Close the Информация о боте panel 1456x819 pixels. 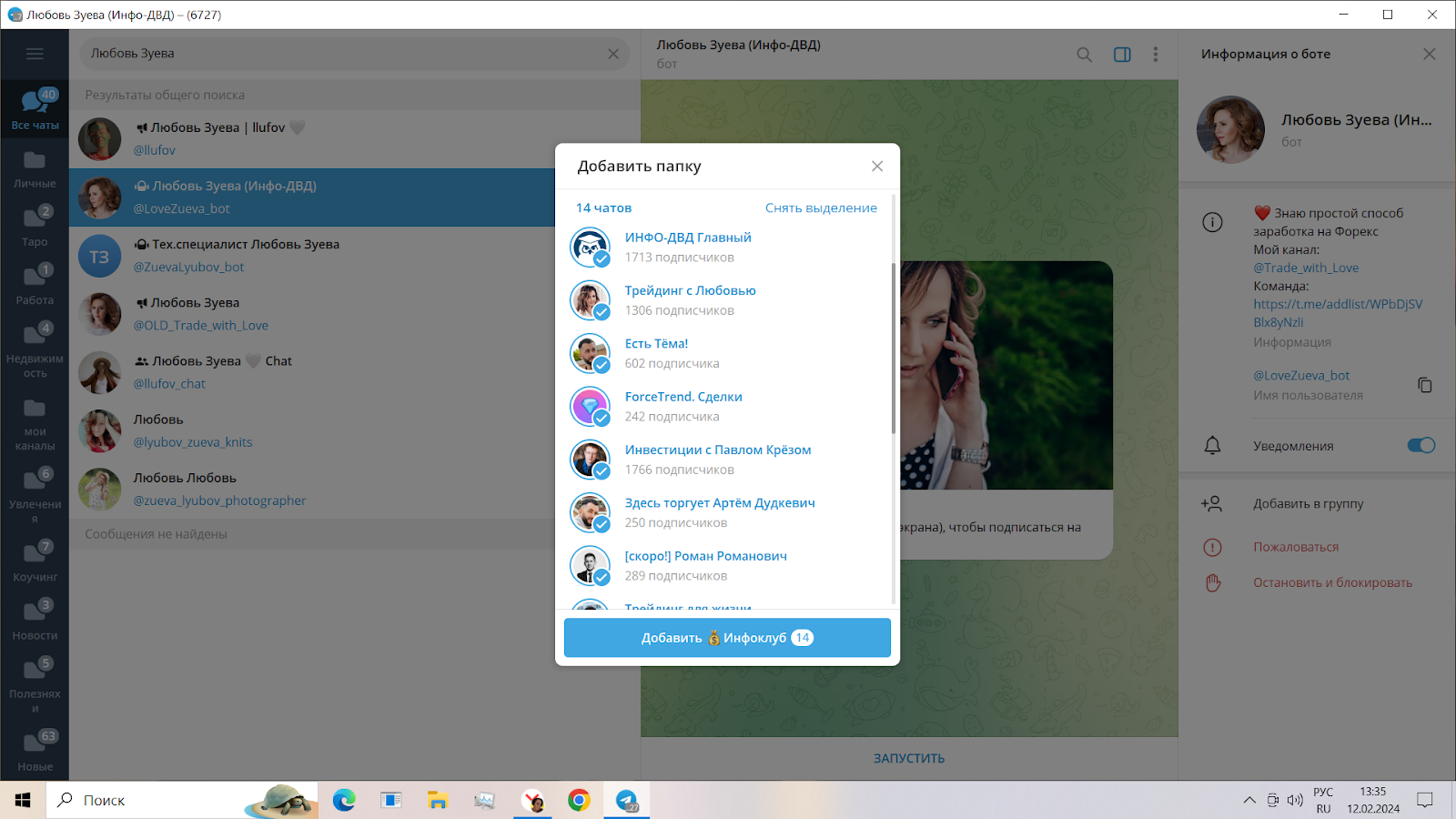coord(1430,54)
